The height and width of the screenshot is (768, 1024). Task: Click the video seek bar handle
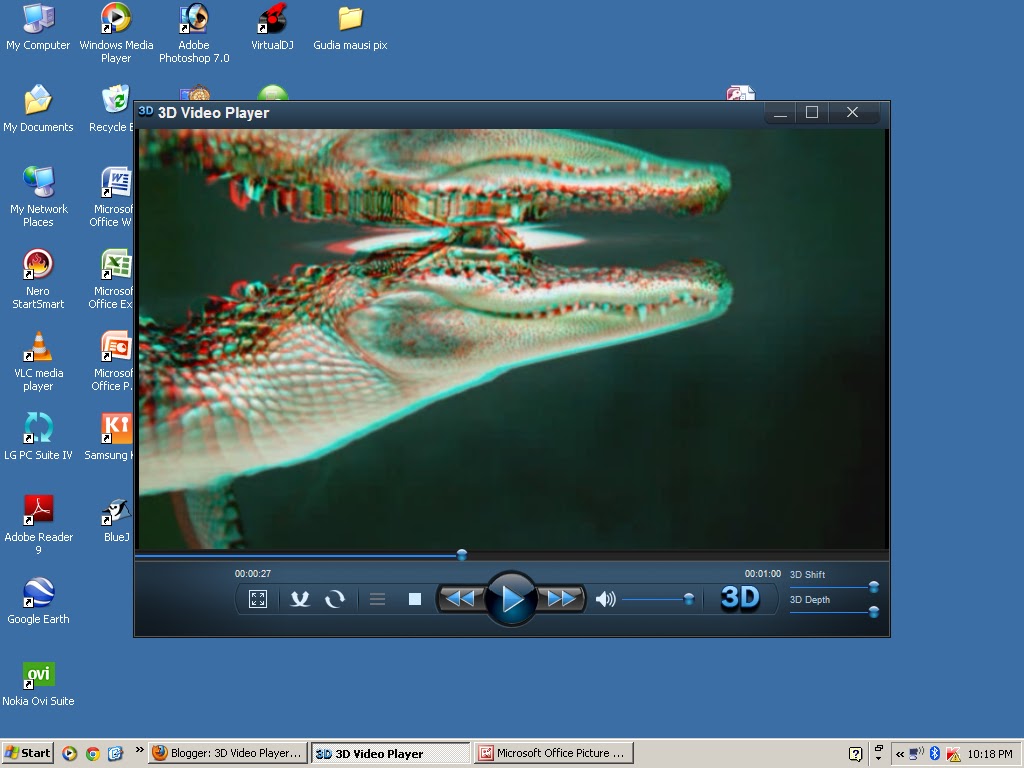pyautogui.click(x=462, y=555)
